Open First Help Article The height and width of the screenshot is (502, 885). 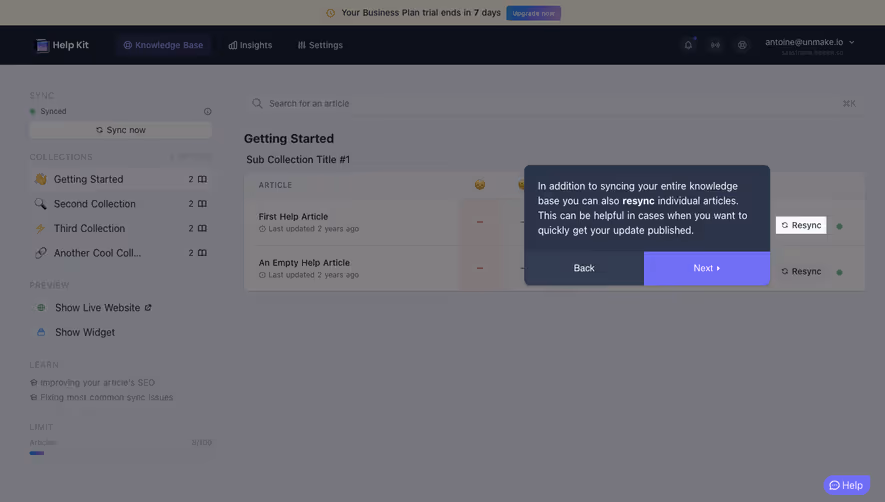[293, 217]
